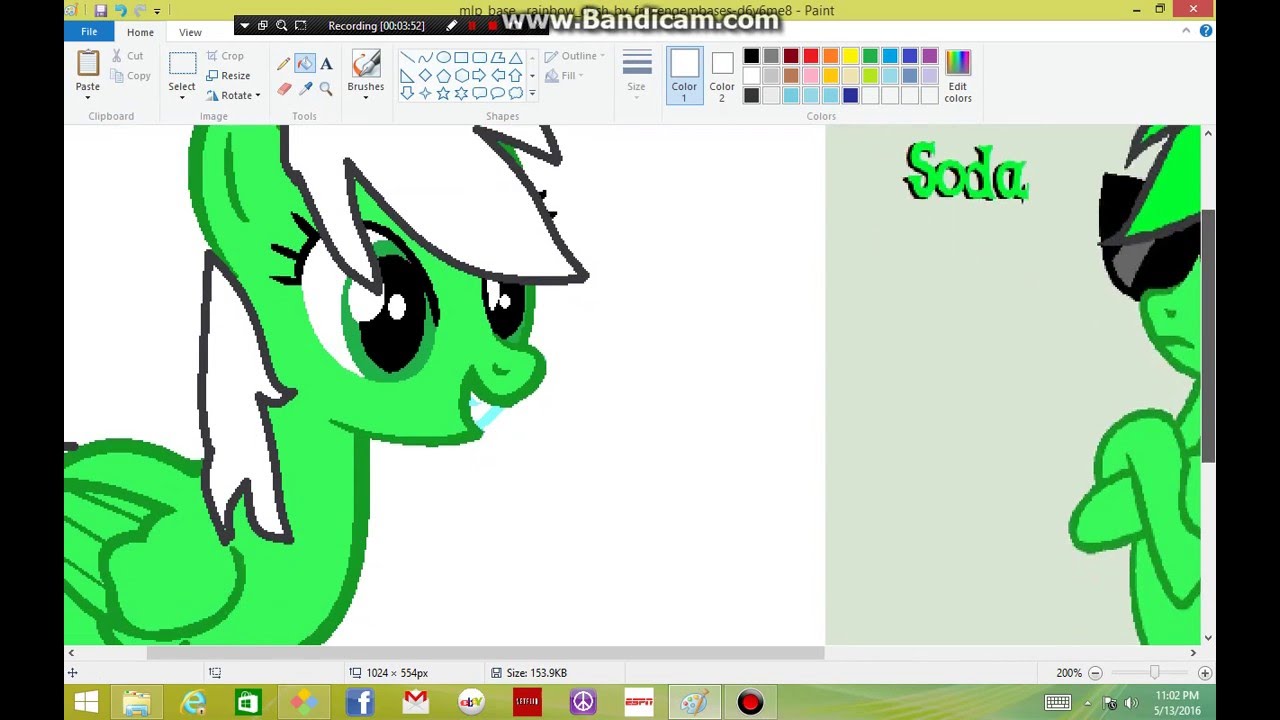Activate Color 1 selector
Image resolution: width=1280 pixels, height=720 pixels.
click(684, 74)
